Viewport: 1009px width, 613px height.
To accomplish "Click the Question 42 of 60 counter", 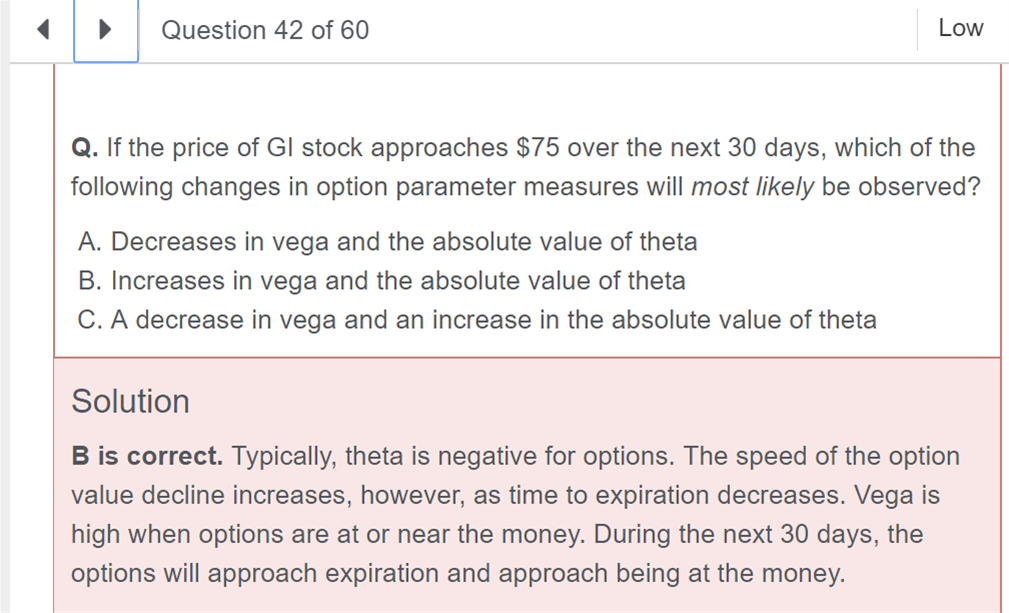I will (x=265, y=30).
